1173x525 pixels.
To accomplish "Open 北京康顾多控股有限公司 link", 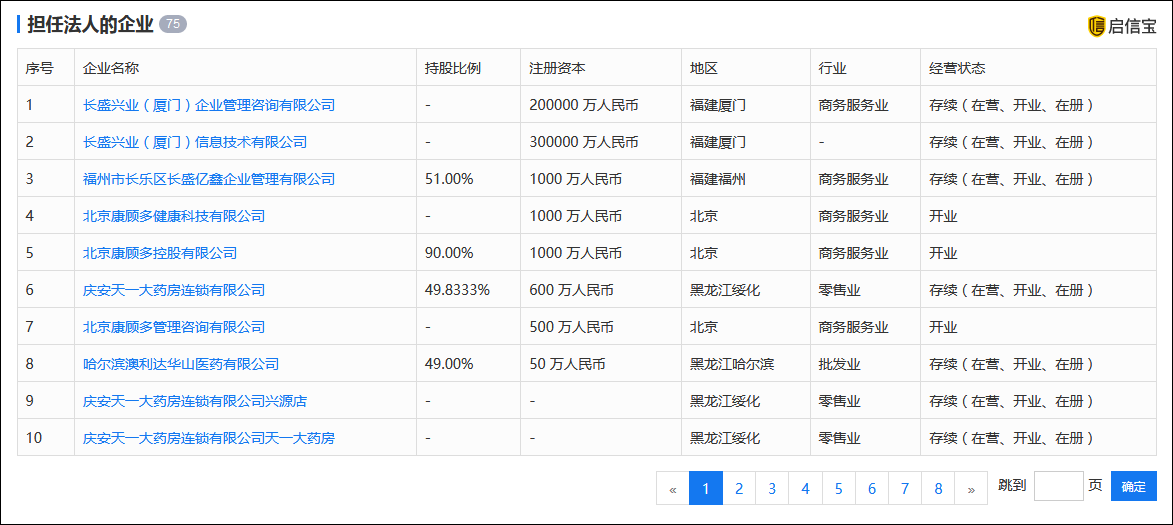I will pyautogui.click(x=160, y=254).
